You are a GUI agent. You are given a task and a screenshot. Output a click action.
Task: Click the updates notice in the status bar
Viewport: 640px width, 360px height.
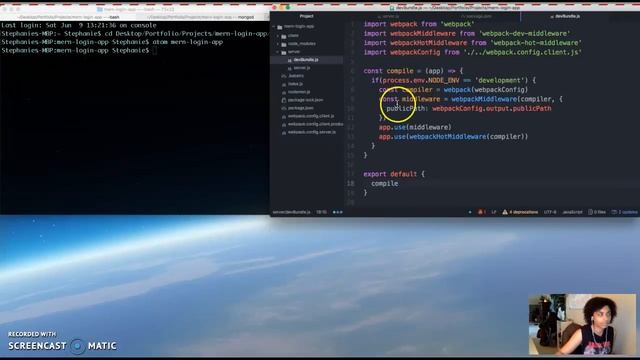[624, 212]
